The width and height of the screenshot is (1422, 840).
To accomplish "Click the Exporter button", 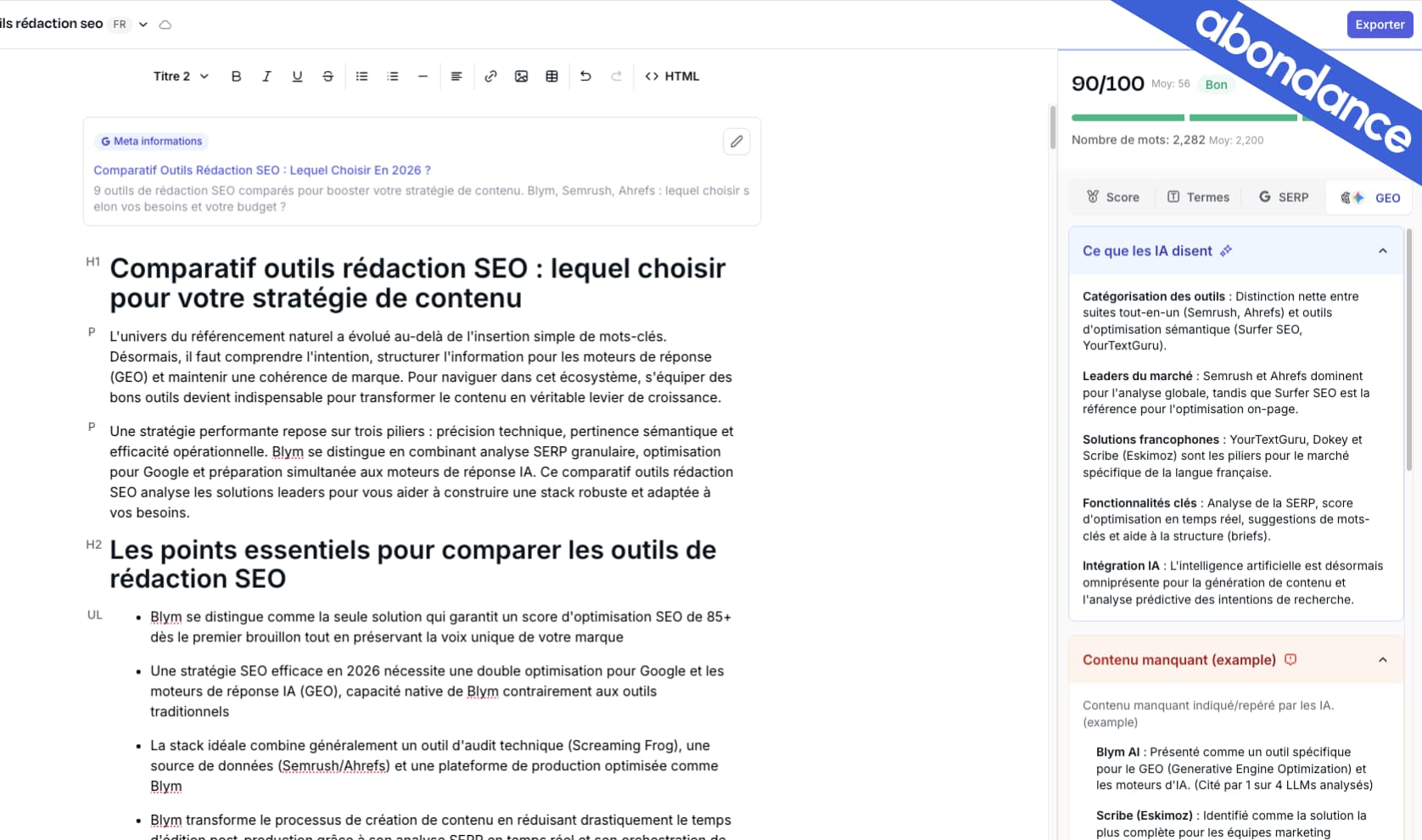I will 1379,25.
